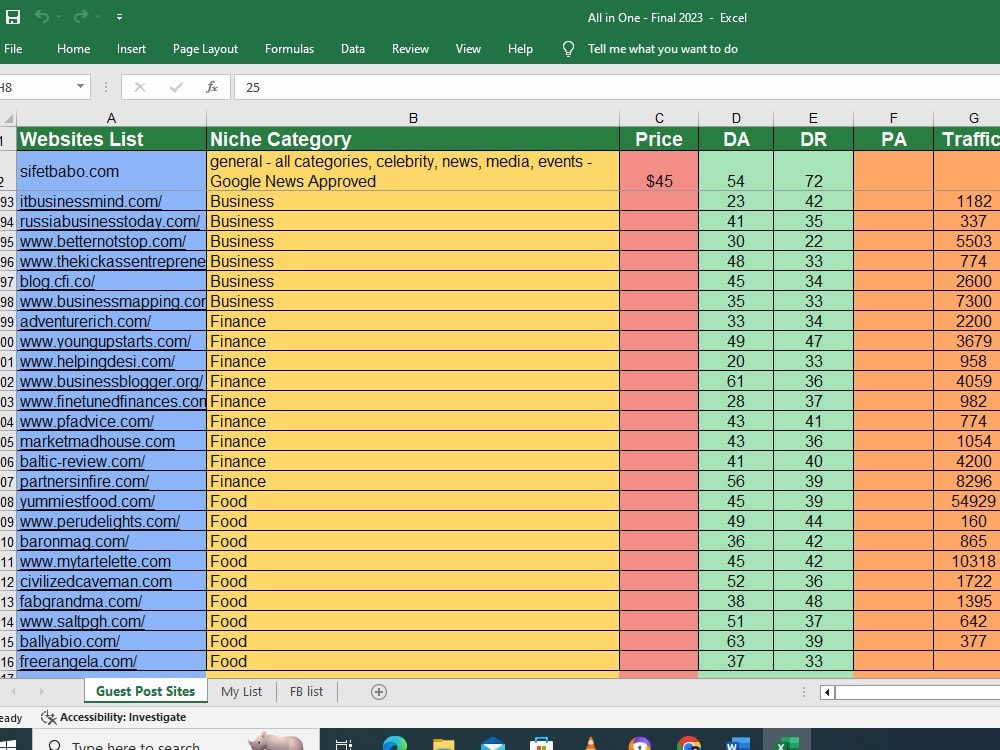1000x750 pixels.
Task: Open Microsoft Edge from the taskbar
Action: 395,743
